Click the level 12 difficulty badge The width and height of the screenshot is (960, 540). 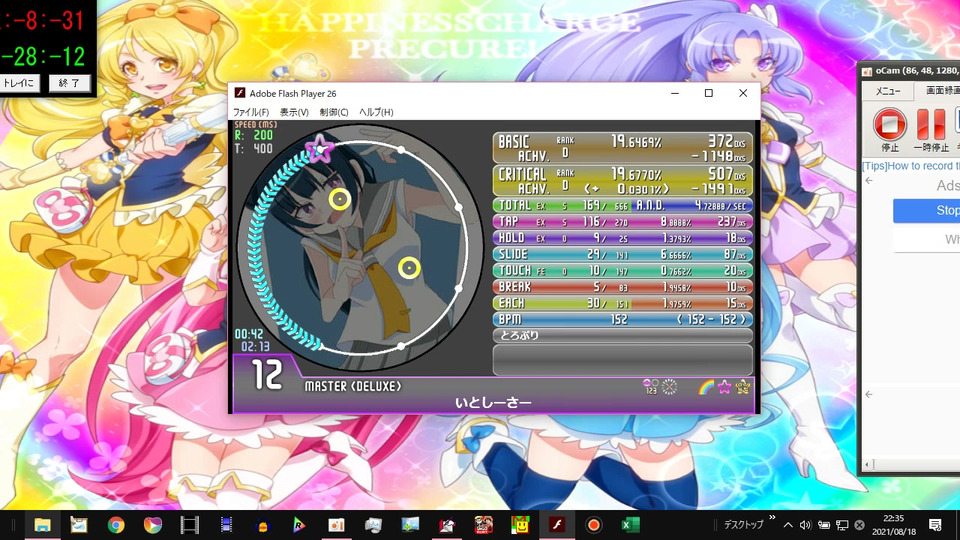pos(268,375)
